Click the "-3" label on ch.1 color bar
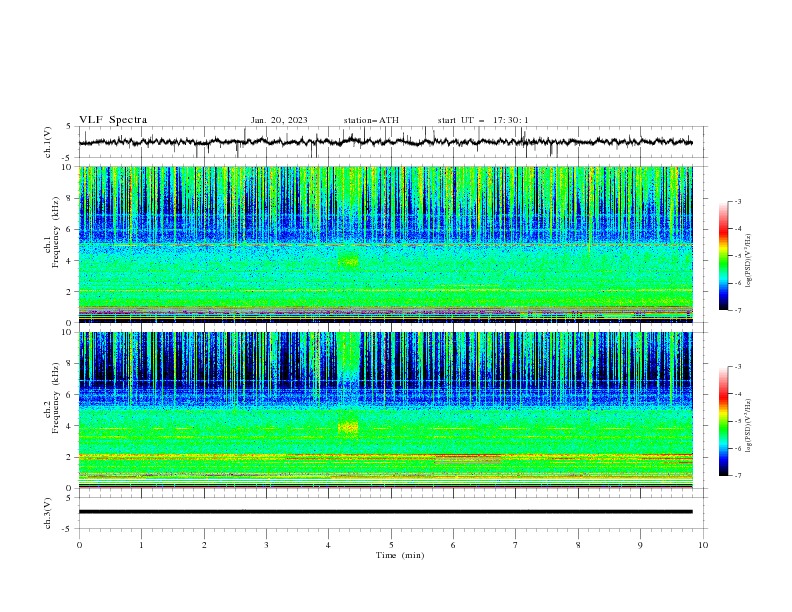792x612 pixels. click(x=738, y=201)
